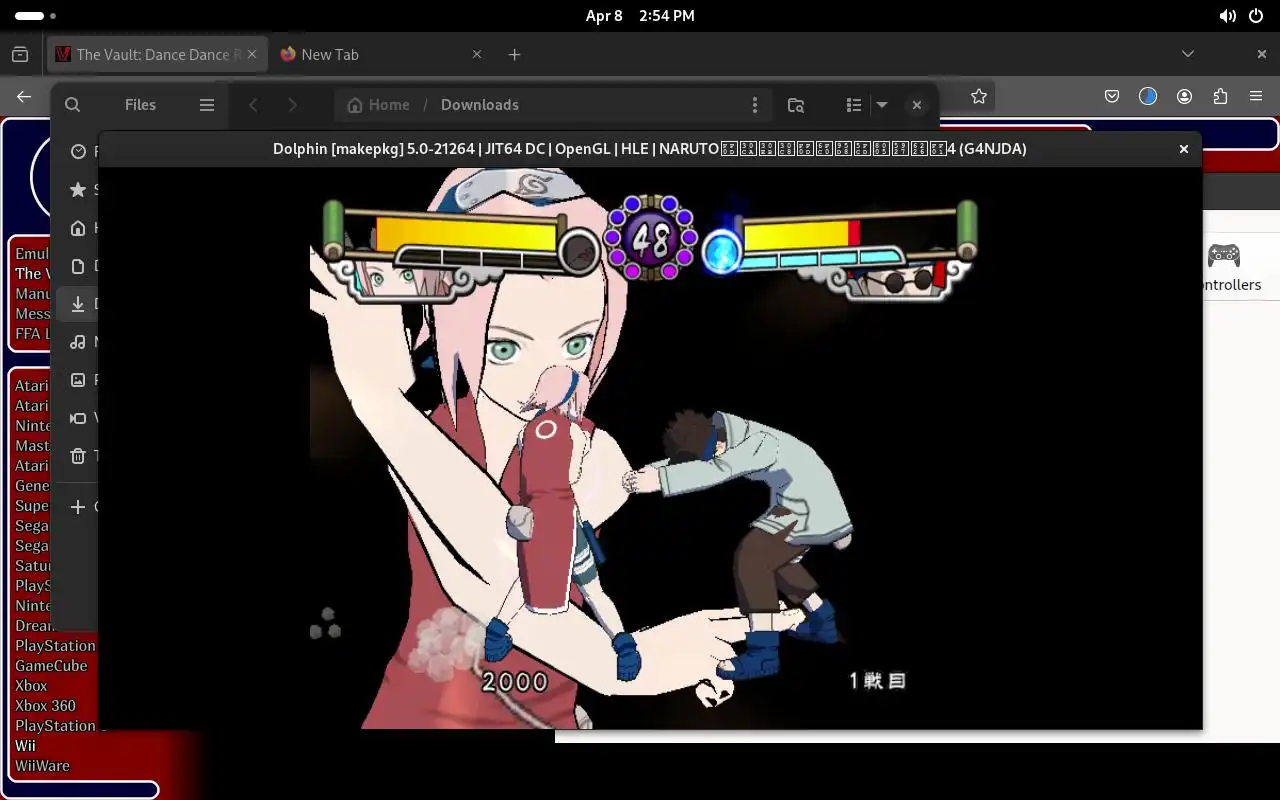Open the PlayStation link above Wii
Viewport: 1280px width, 800px height.
point(55,726)
